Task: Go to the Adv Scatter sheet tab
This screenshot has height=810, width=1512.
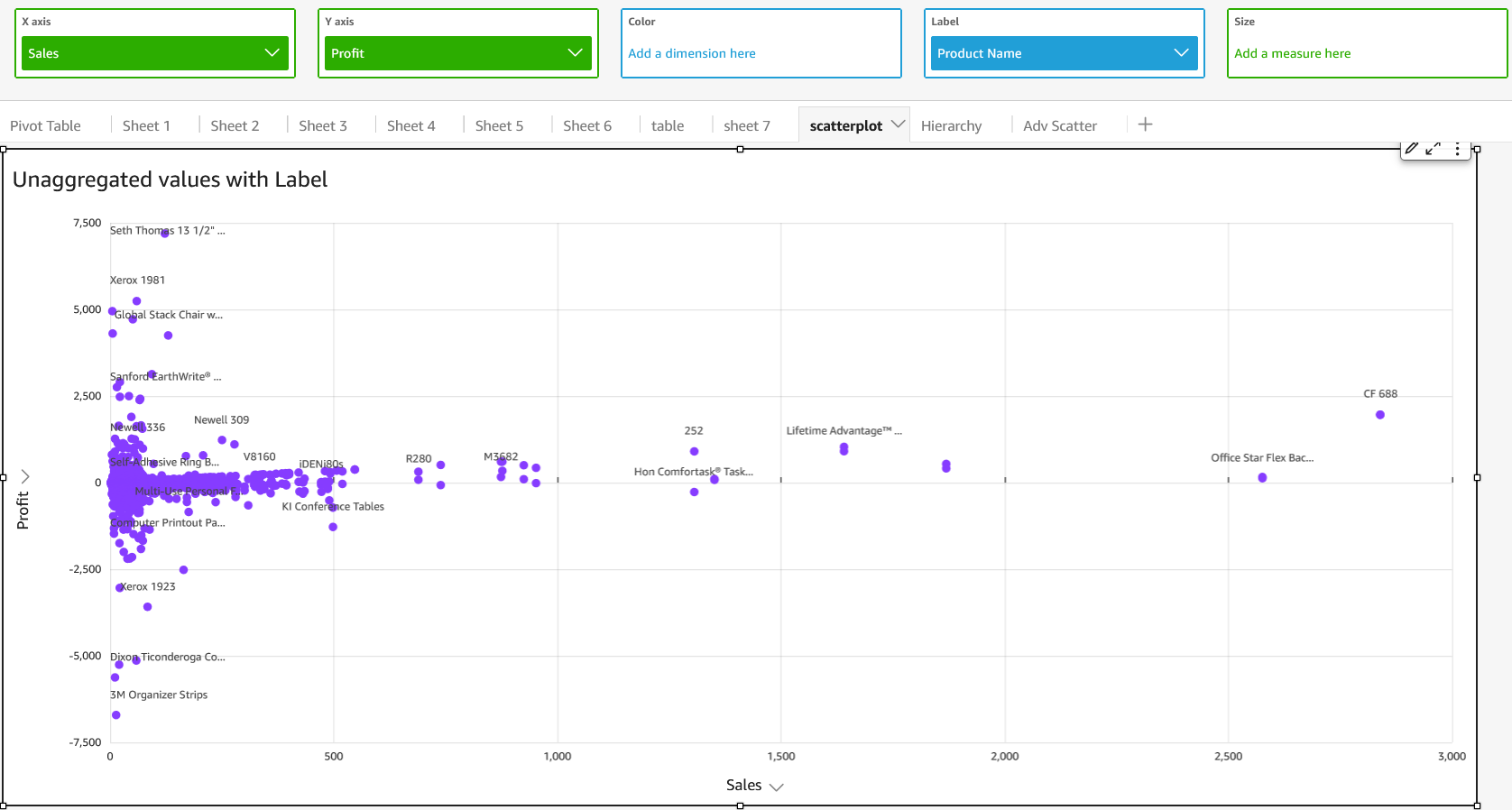Action: [1059, 126]
